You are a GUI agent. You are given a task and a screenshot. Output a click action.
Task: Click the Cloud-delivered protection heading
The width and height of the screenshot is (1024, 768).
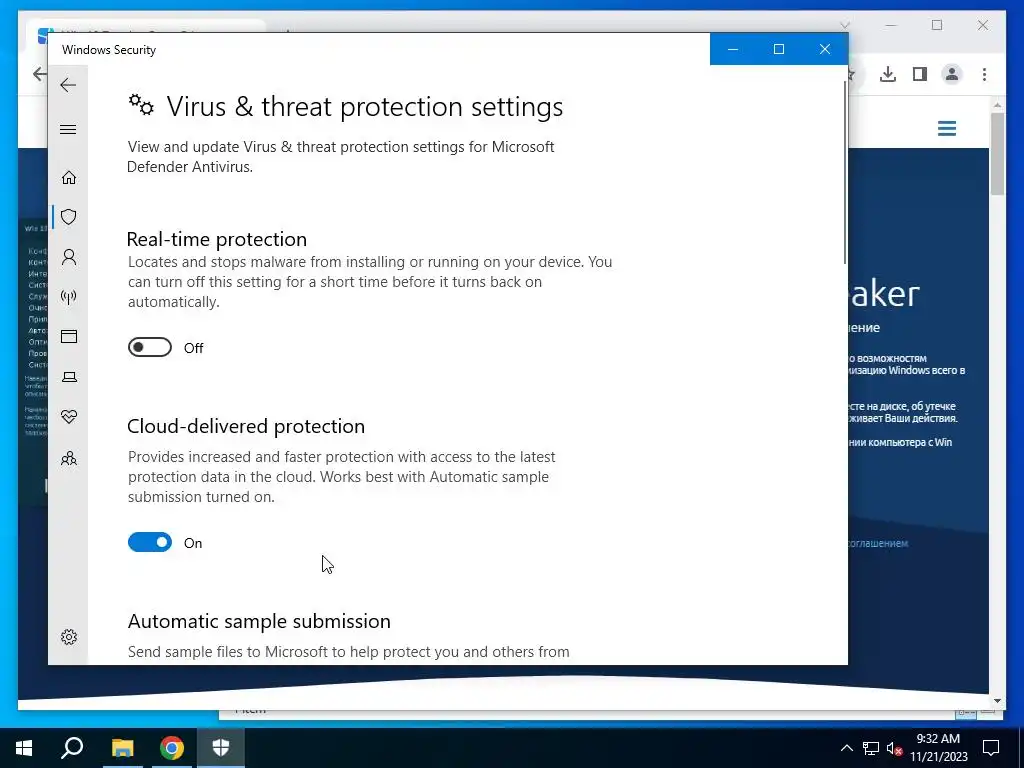[x=246, y=426]
